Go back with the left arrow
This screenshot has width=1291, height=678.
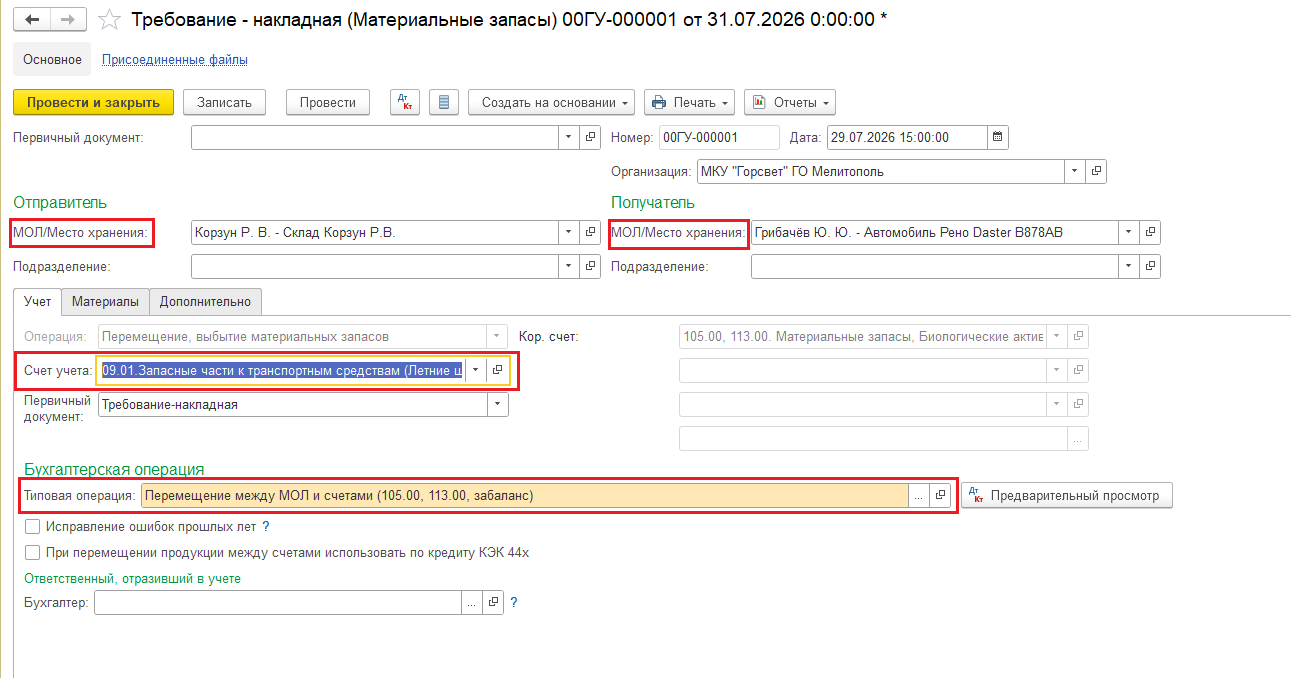pos(31,19)
